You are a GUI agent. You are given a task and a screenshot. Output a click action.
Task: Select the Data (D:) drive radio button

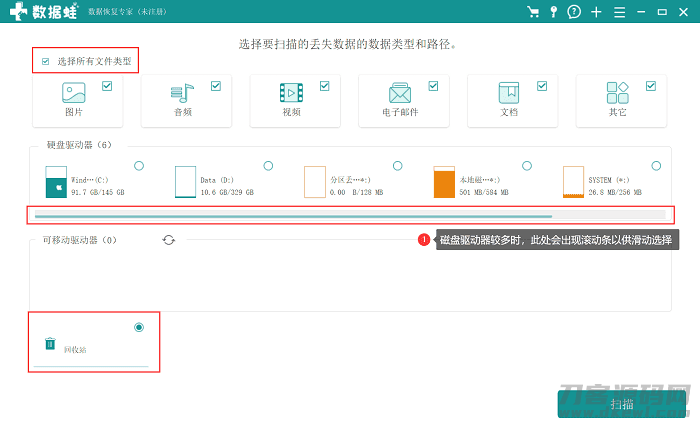(x=268, y=166)
